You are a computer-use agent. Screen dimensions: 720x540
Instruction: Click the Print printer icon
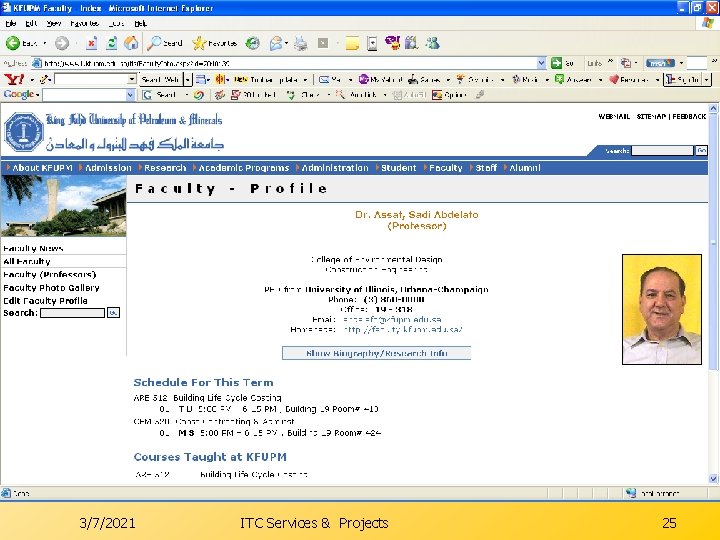(x=301, y=43)
